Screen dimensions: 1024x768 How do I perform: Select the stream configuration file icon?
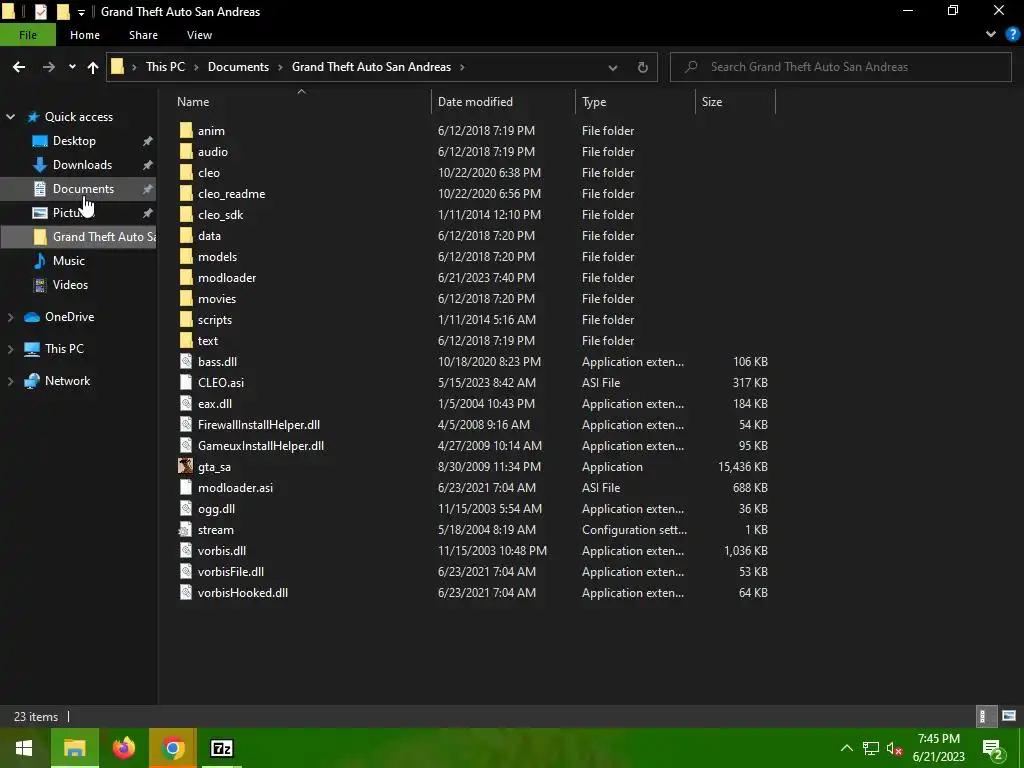pos(185,530)
